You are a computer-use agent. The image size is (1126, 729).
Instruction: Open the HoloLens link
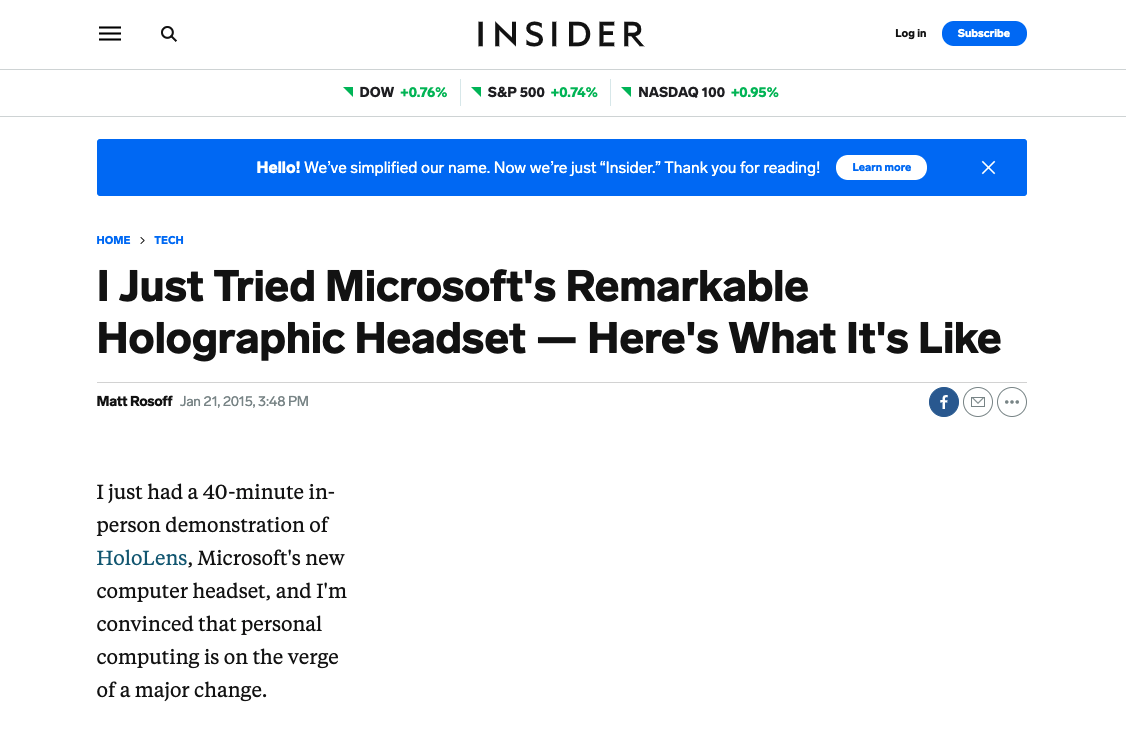(x=141, y=557)
